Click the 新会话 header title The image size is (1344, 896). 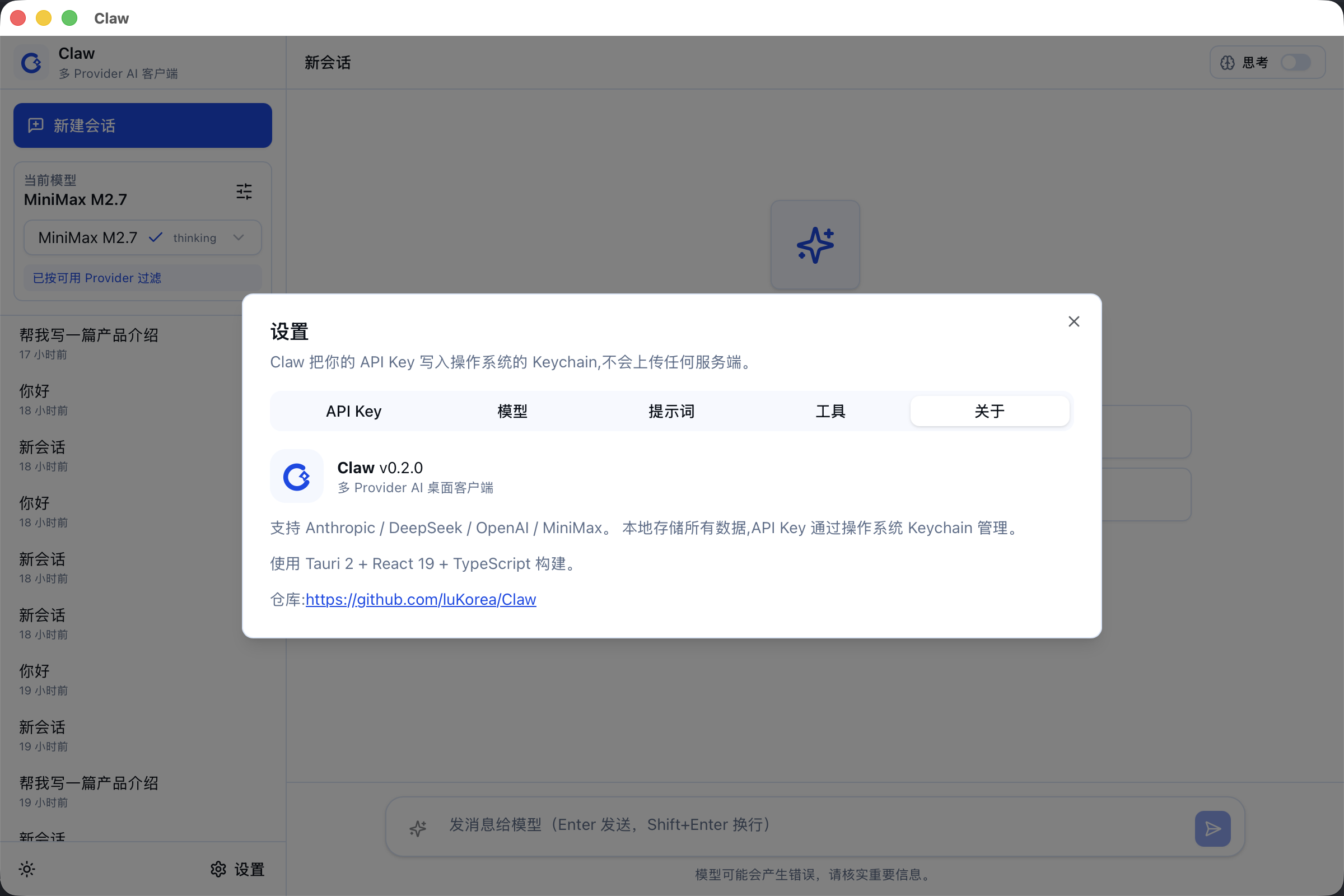point(328,62)
